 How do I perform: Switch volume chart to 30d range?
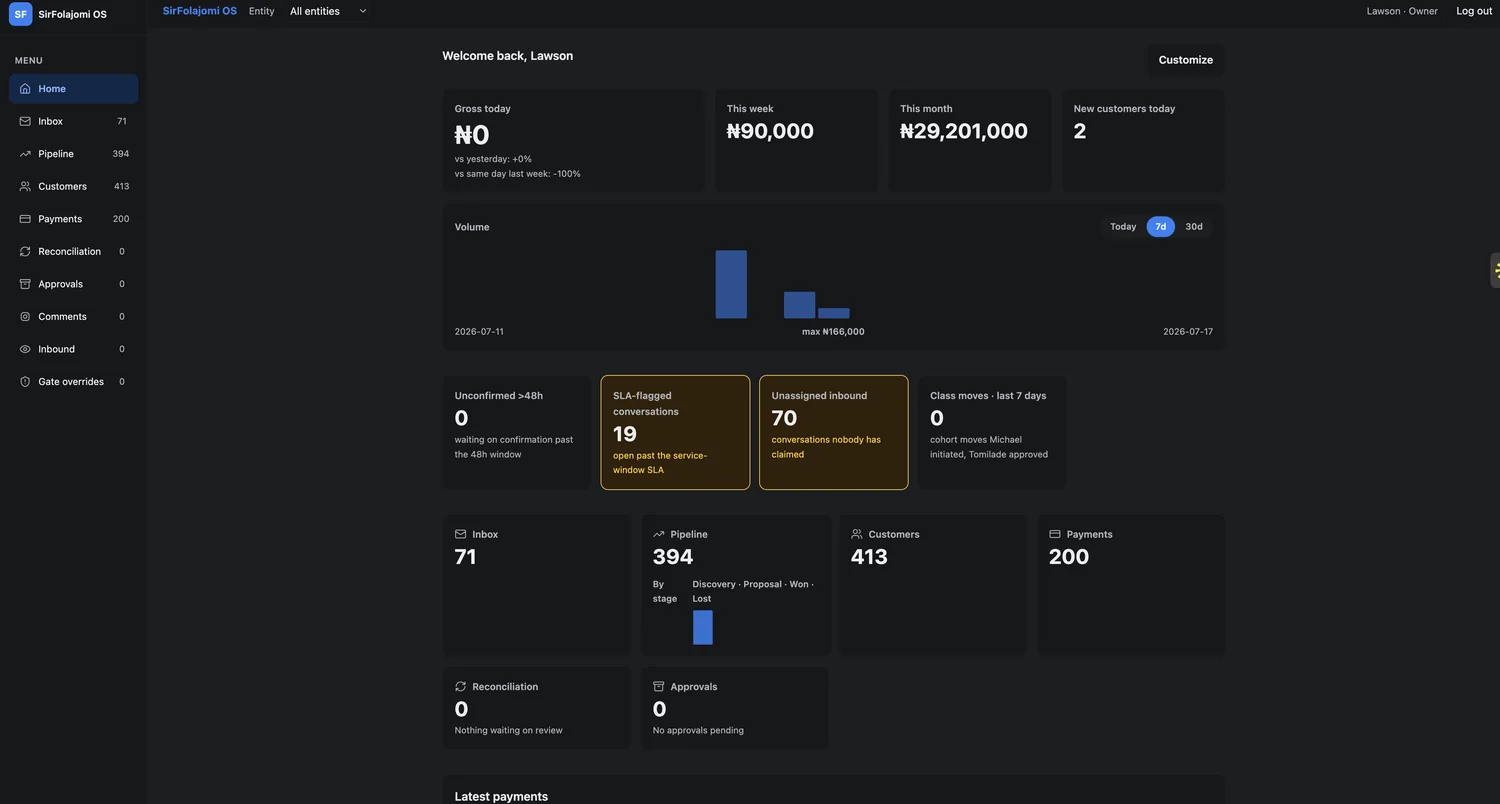tap(1194, 227)
